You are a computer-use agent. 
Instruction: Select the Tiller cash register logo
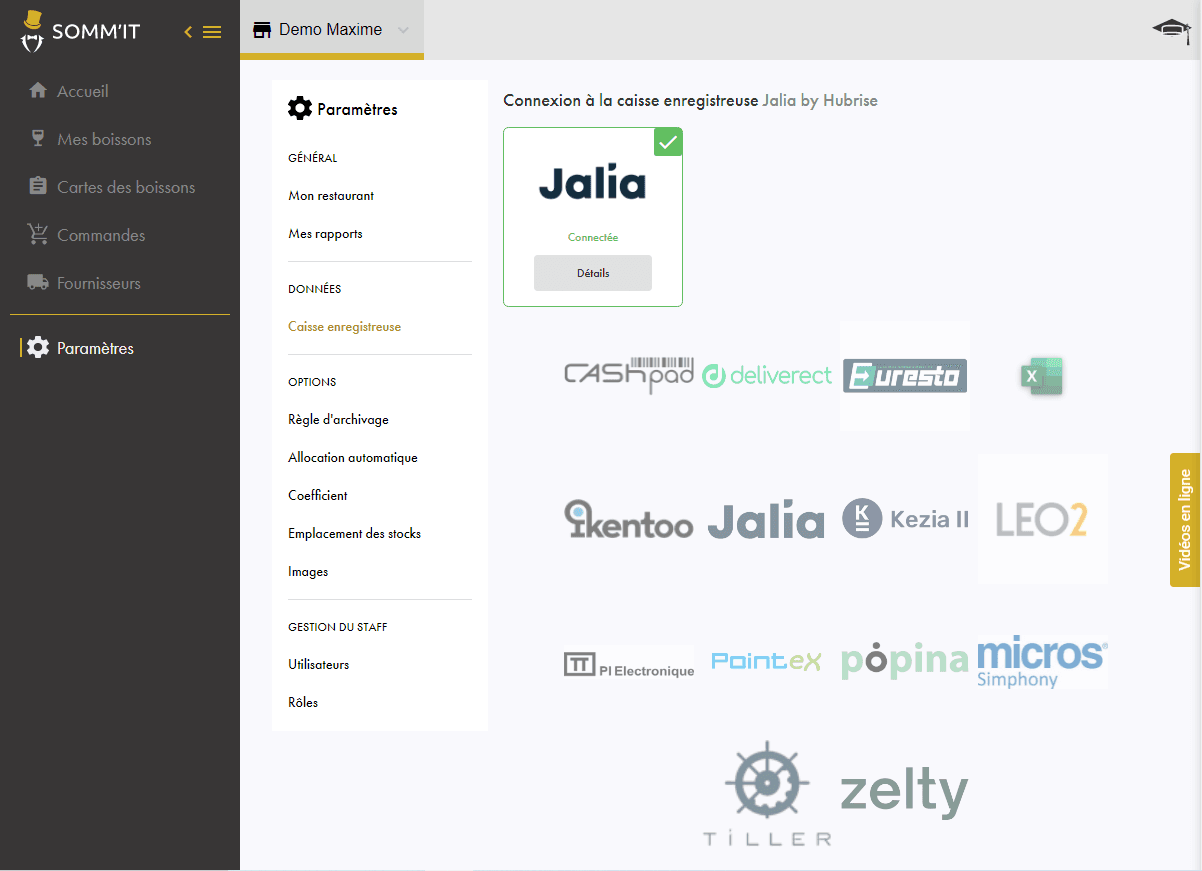(767, 794)
